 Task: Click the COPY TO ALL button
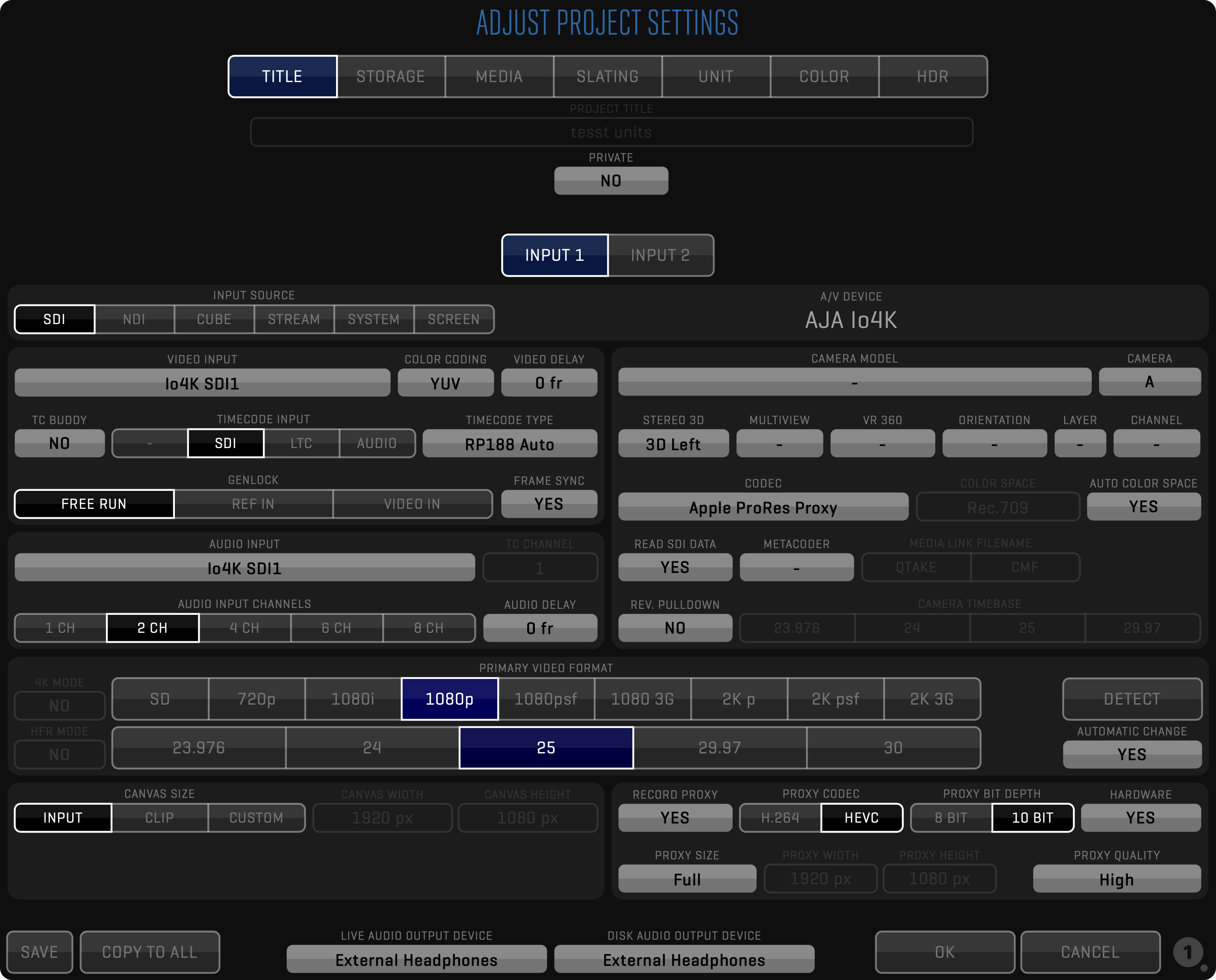click(150, 952)
